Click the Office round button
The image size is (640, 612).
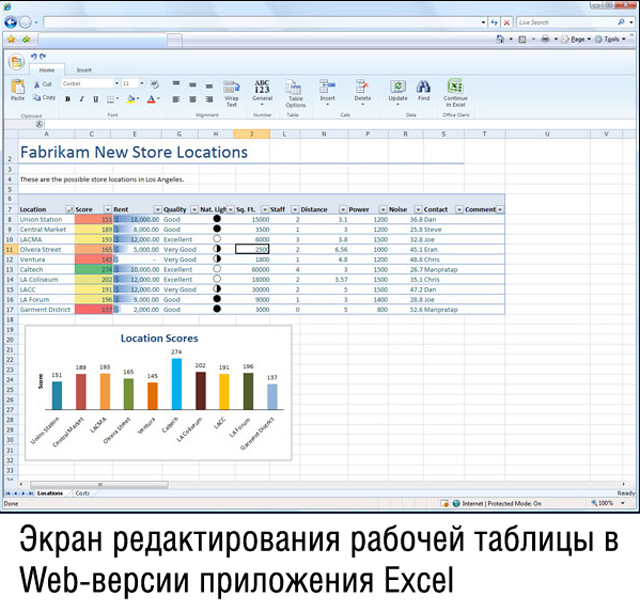pos(16,62)
